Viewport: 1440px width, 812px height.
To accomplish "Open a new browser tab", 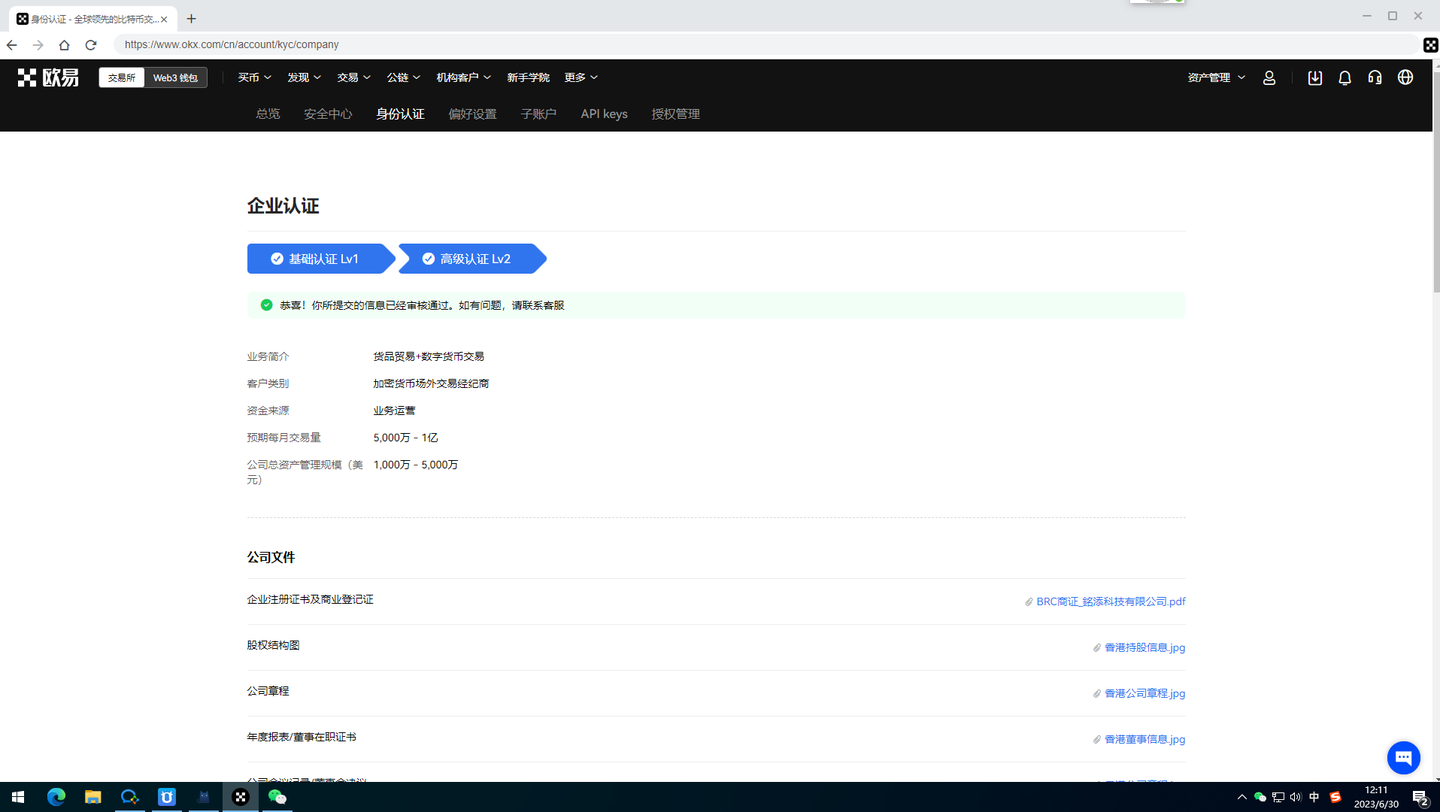I will [x=191, y=18].
